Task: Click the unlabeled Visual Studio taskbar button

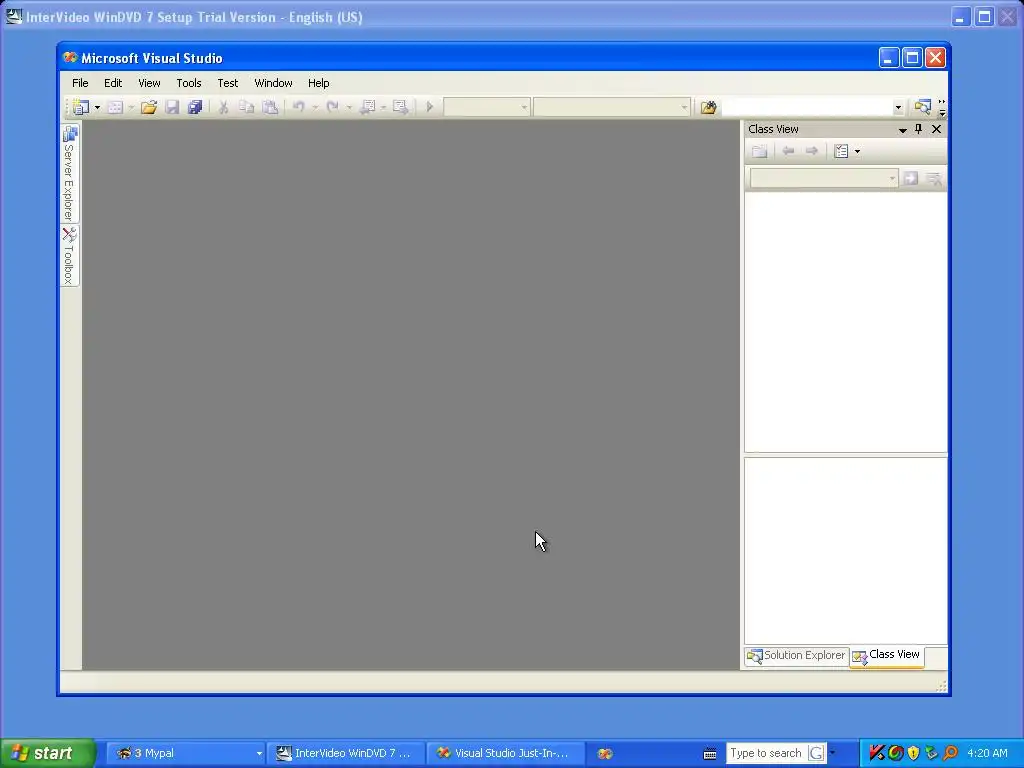Action: [605, 753]
